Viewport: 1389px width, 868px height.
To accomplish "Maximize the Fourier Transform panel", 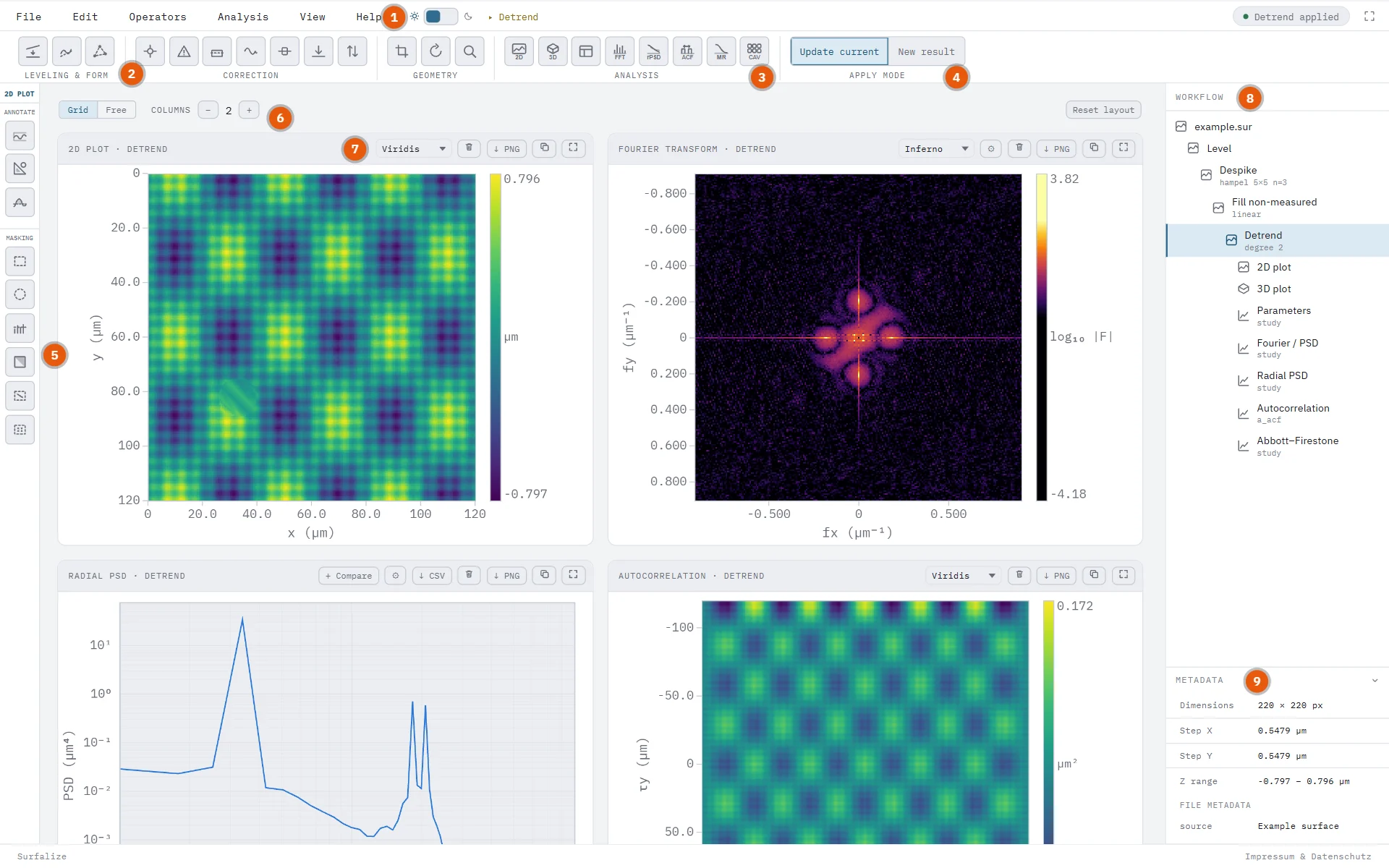I will 1123,148.
